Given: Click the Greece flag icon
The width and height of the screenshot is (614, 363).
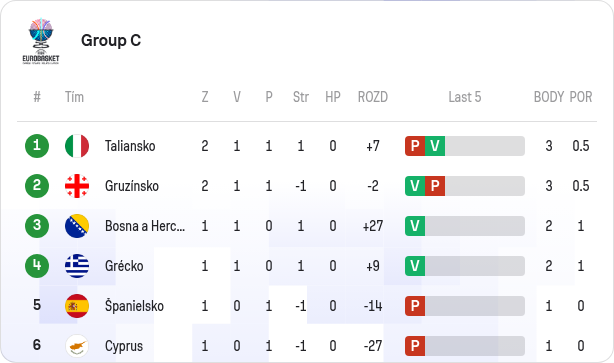Looking at the screenshot, I should tap(77, 266).
